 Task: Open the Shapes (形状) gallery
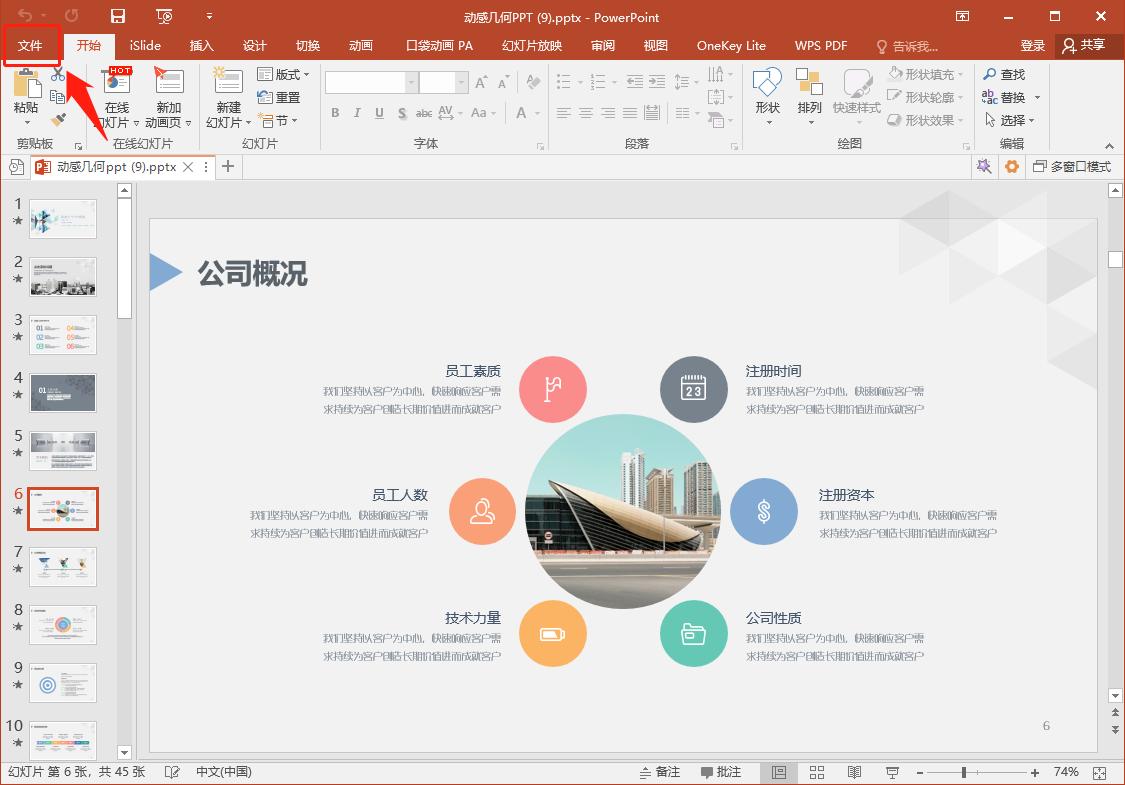click(767, 92)
